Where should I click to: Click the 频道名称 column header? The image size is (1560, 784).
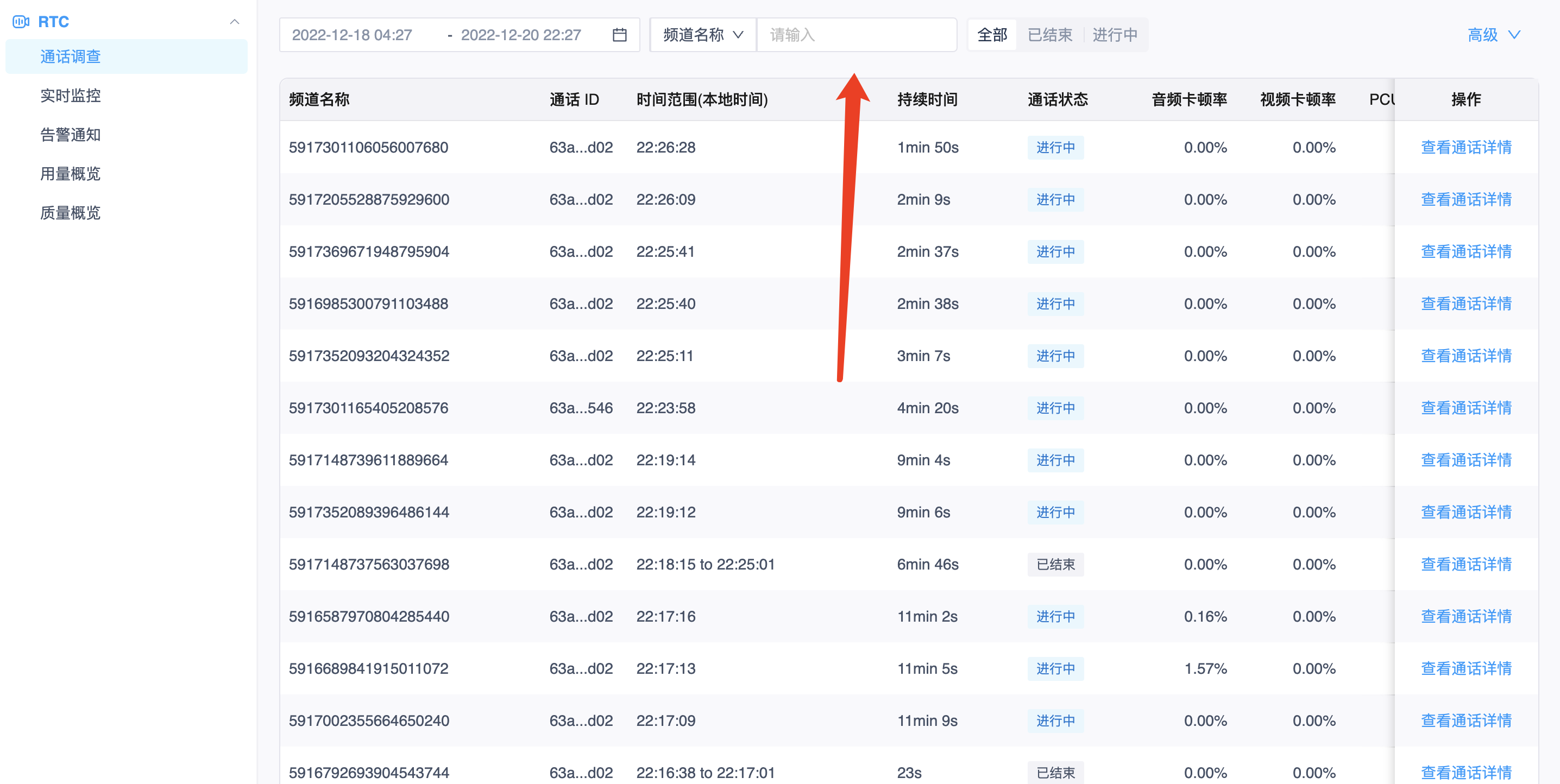pyautogui.click(x=319, y=99)
